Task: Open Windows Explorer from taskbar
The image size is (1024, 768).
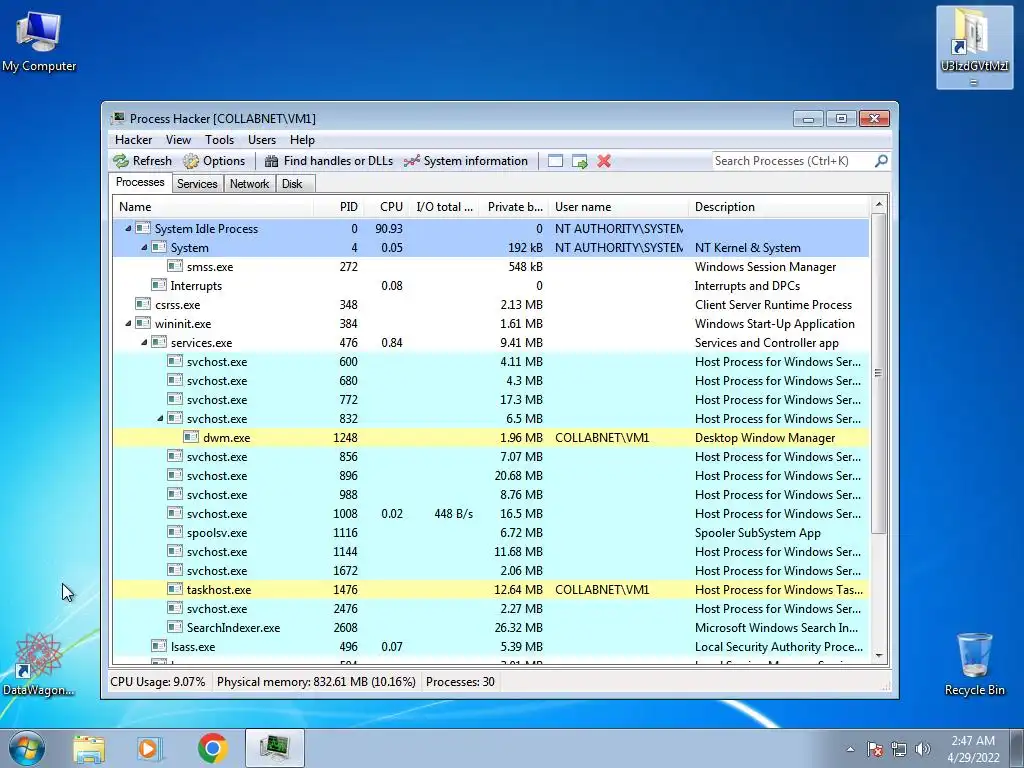Action: pos(89,748)
